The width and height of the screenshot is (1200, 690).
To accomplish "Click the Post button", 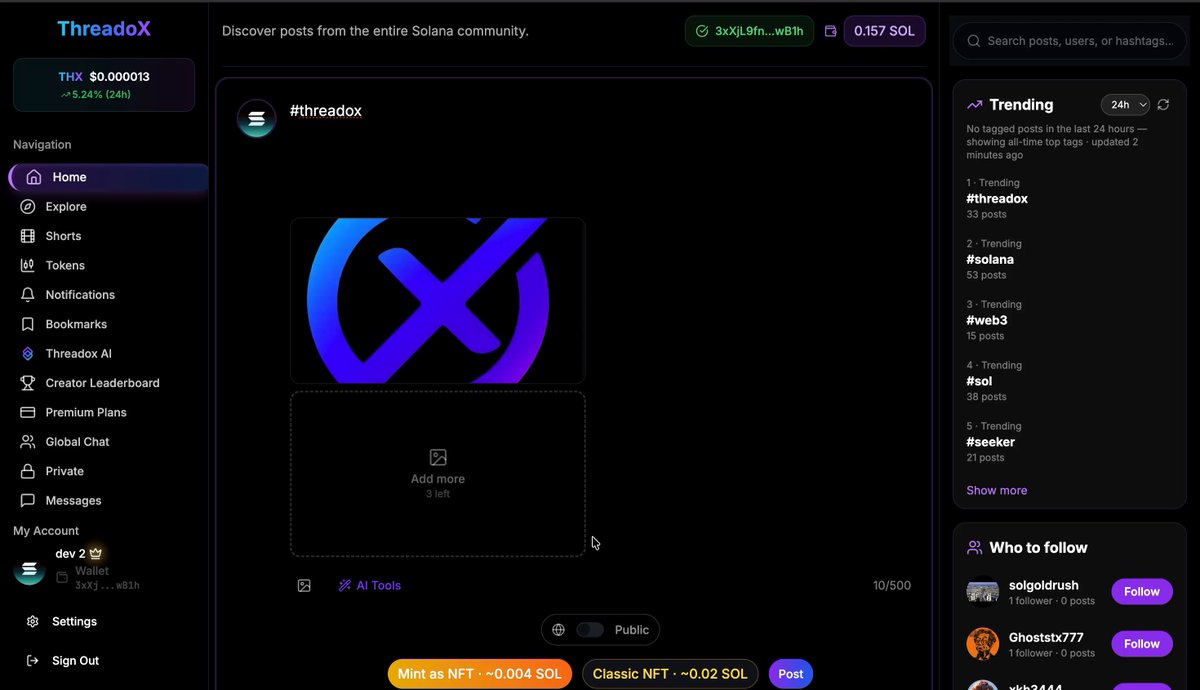I will [x=791, y=674].
